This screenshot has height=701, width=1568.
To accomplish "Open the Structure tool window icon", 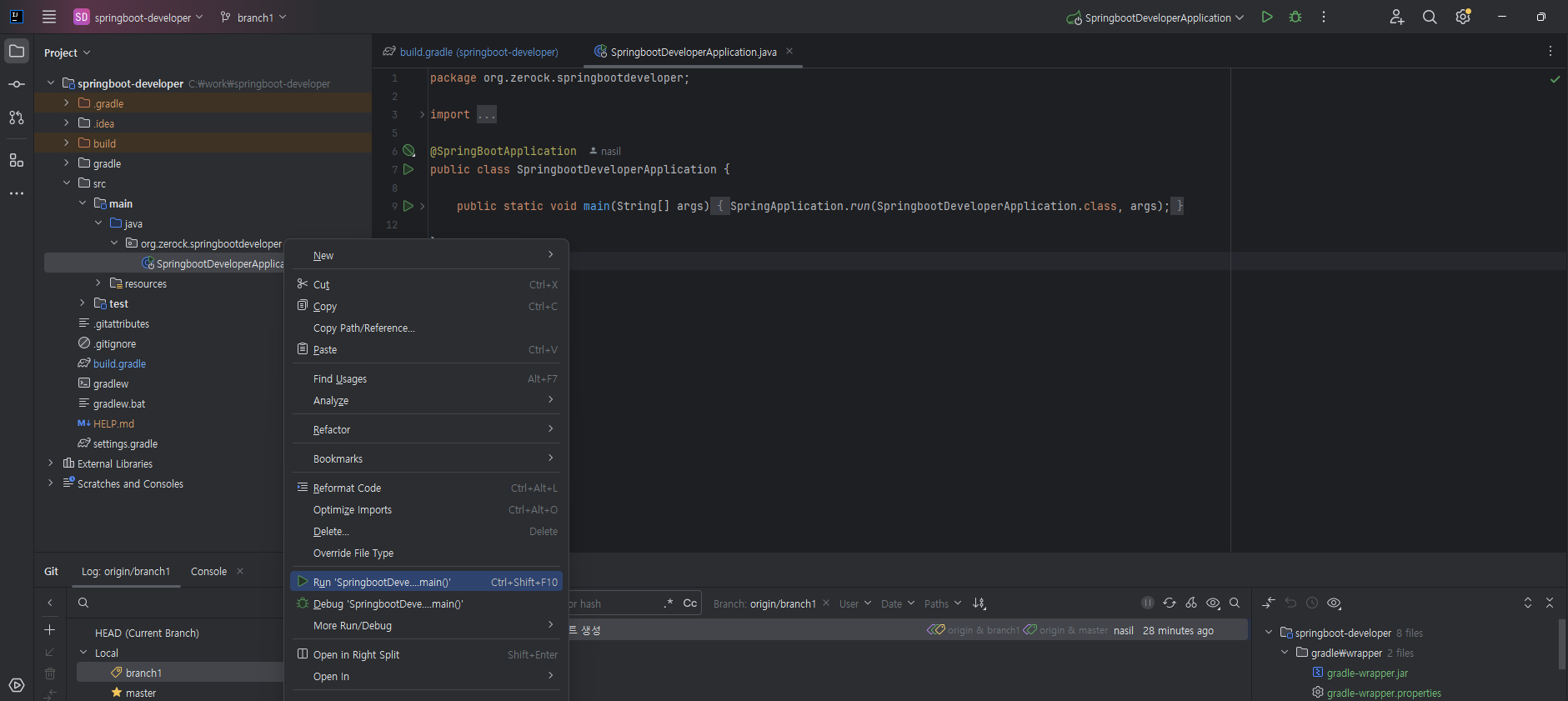I will (17, 160).
